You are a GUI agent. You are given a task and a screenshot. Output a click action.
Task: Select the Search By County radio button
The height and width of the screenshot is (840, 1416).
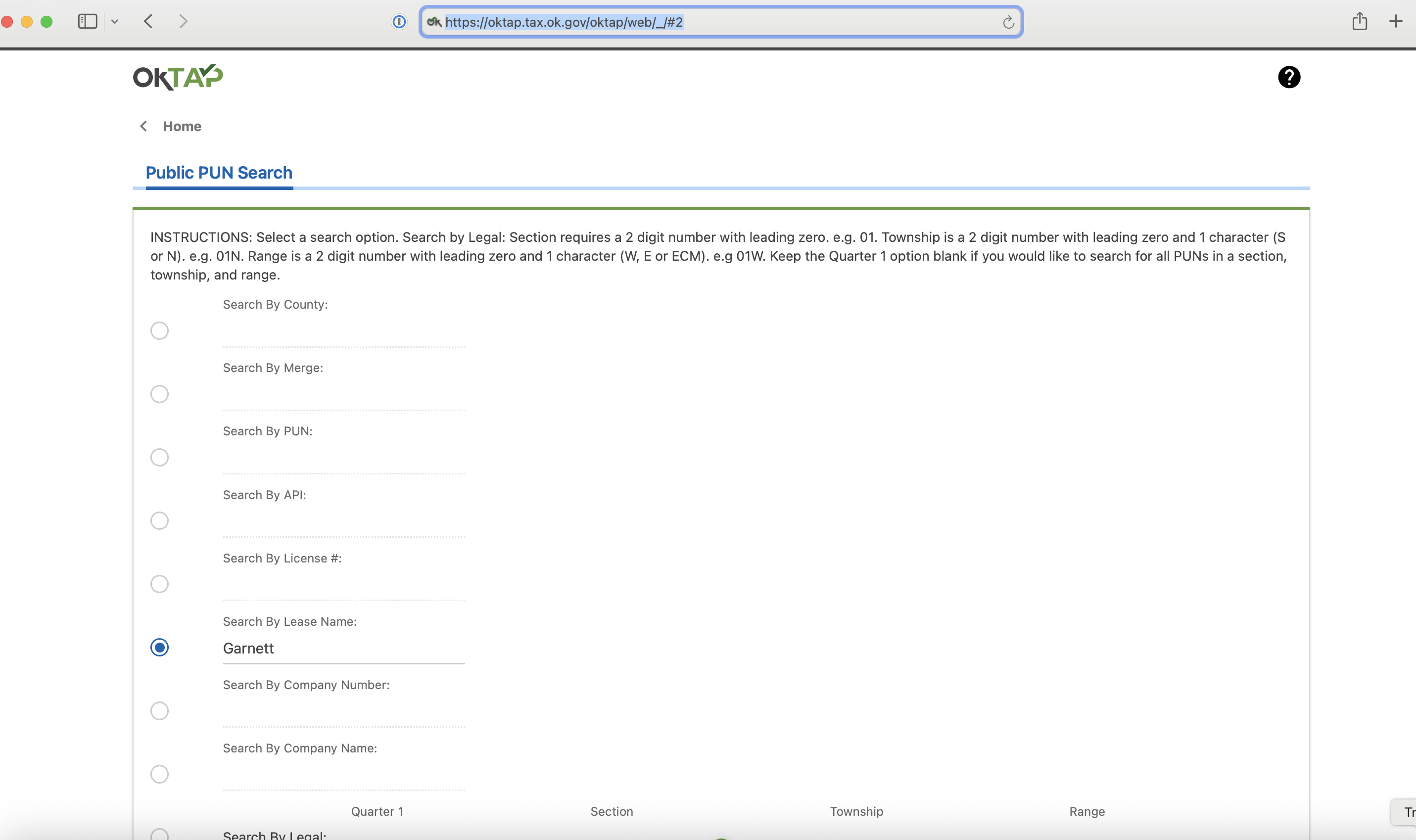coord(160,330)
